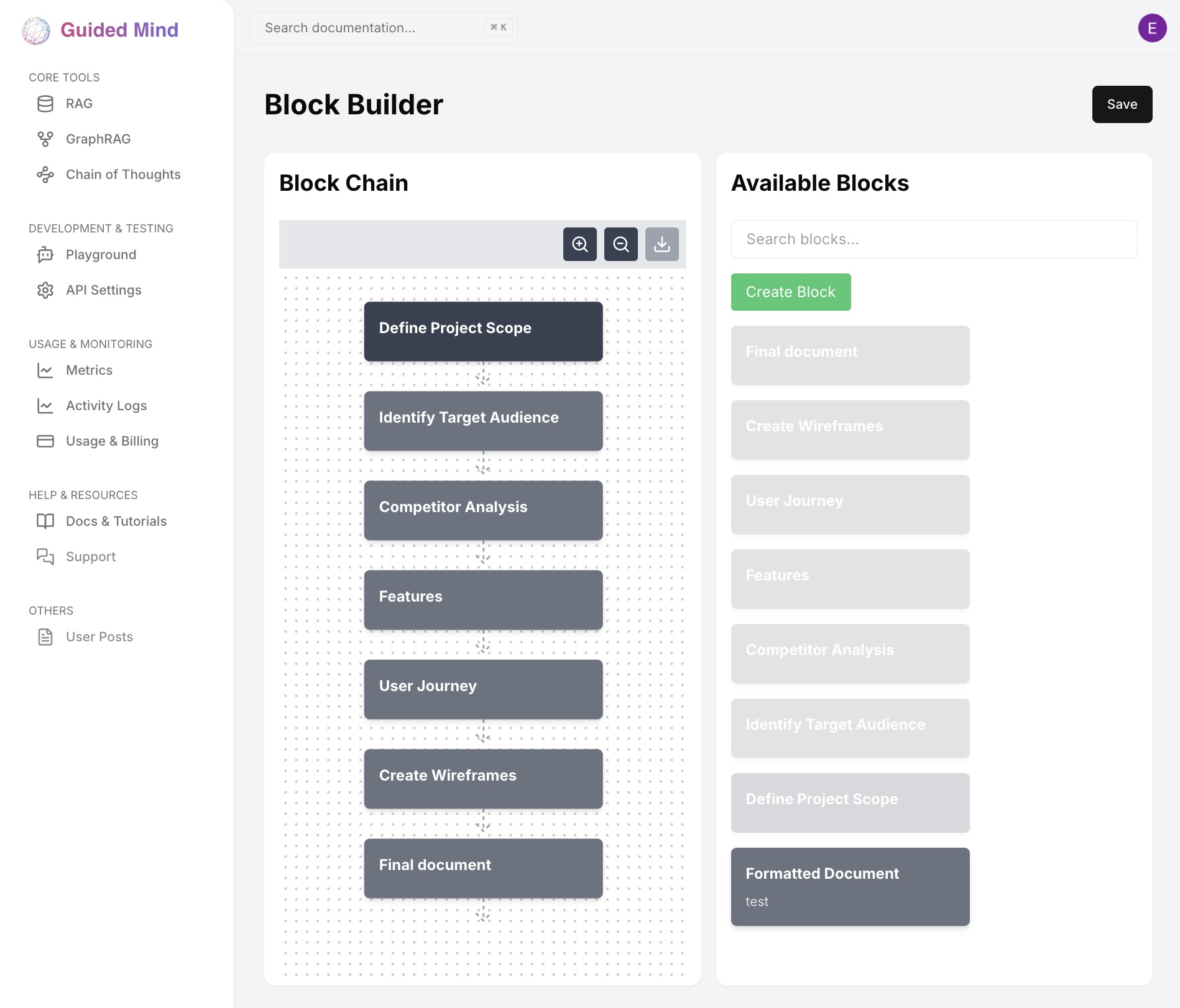
Task: Open RAG database icon in sidebar
Action: 45,104
